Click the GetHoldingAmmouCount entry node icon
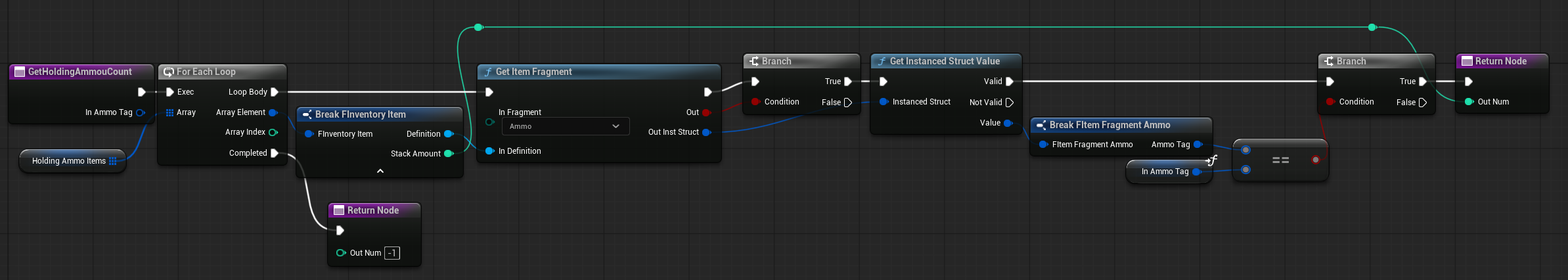Screen dimensions: 1568x280 (20, 72)
